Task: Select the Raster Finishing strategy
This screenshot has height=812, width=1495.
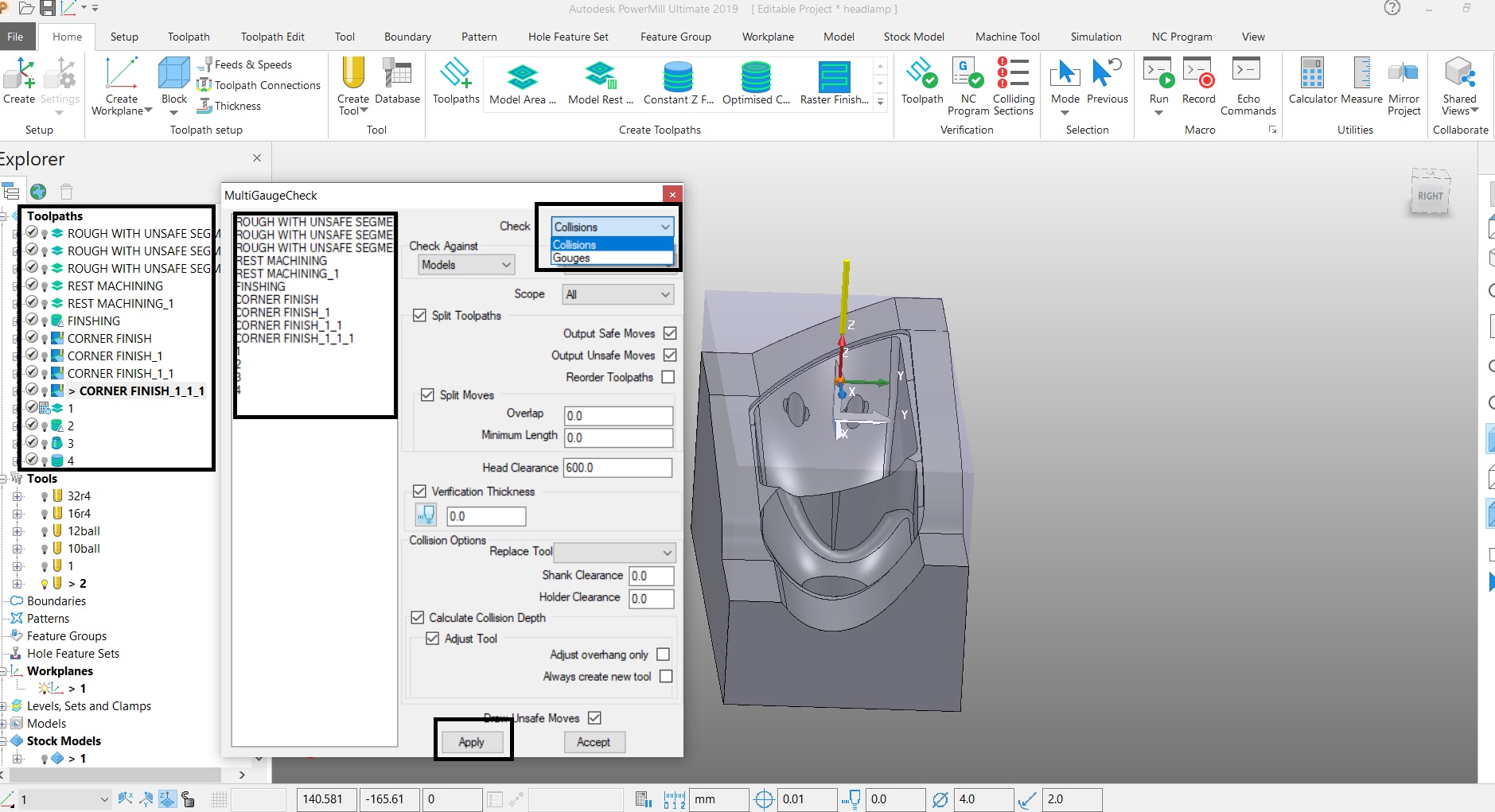Action: point(835,80)
